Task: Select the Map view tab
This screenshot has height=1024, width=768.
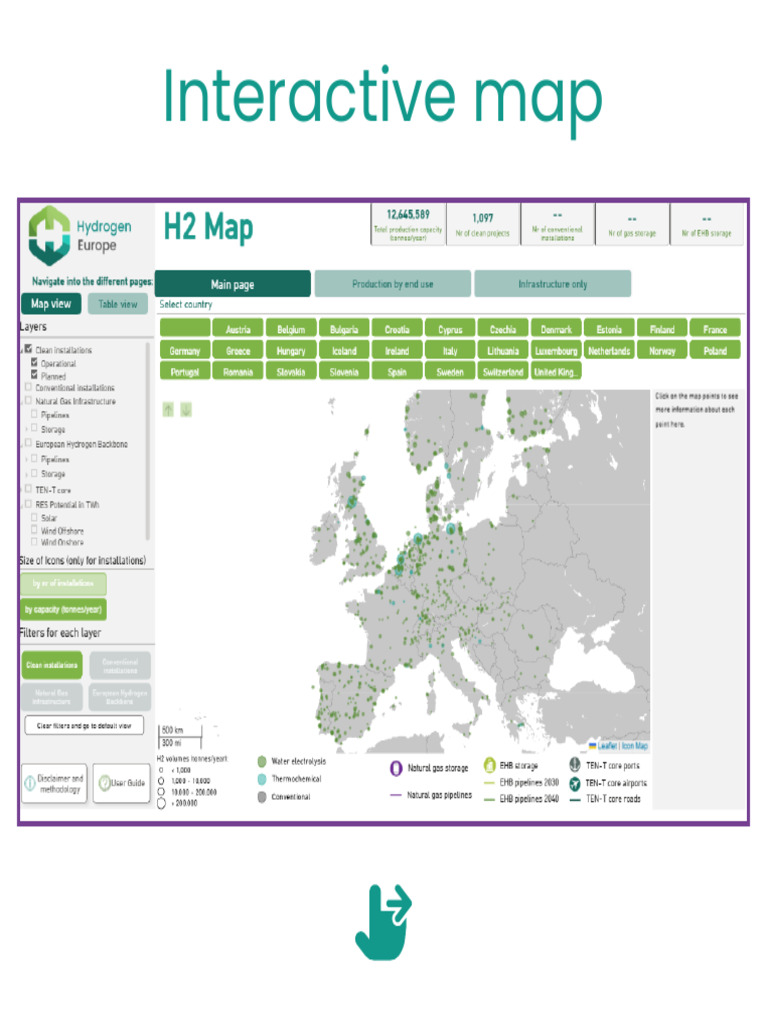Action: [51, 304]
